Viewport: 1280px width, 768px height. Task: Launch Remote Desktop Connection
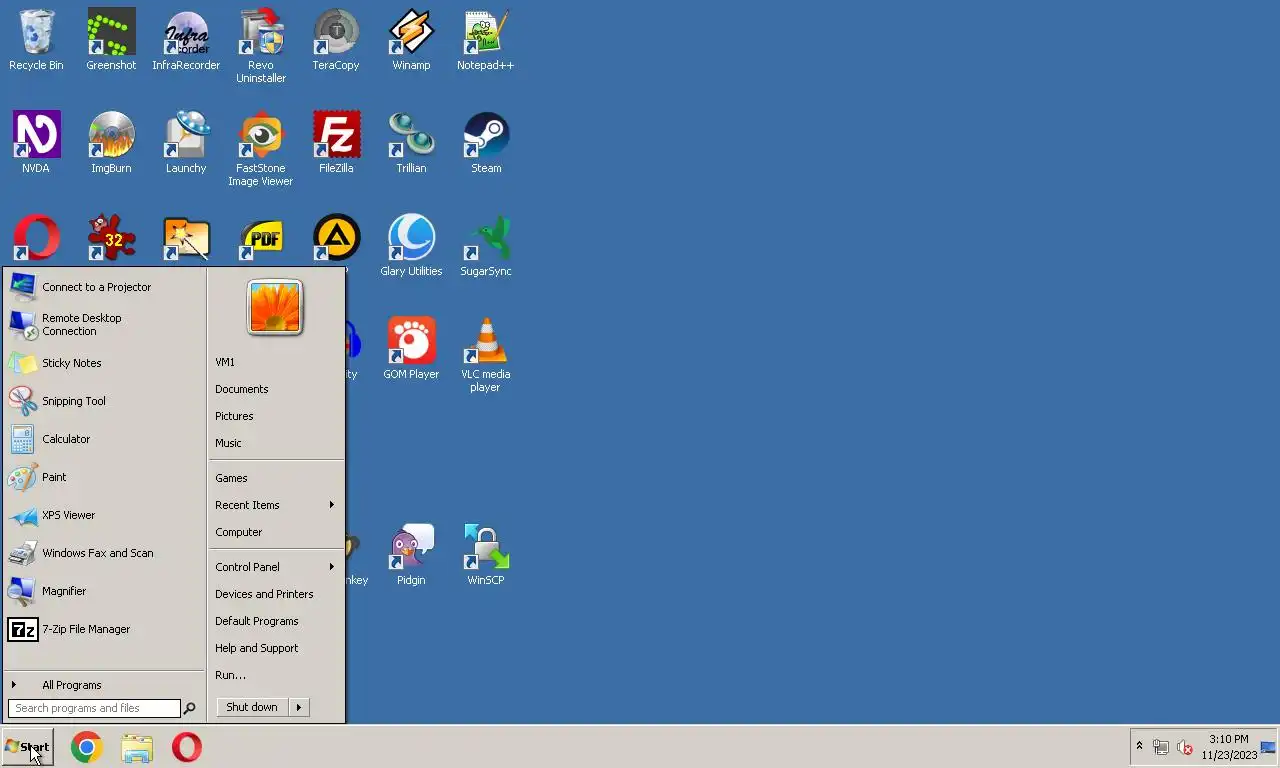coord(105,325)
